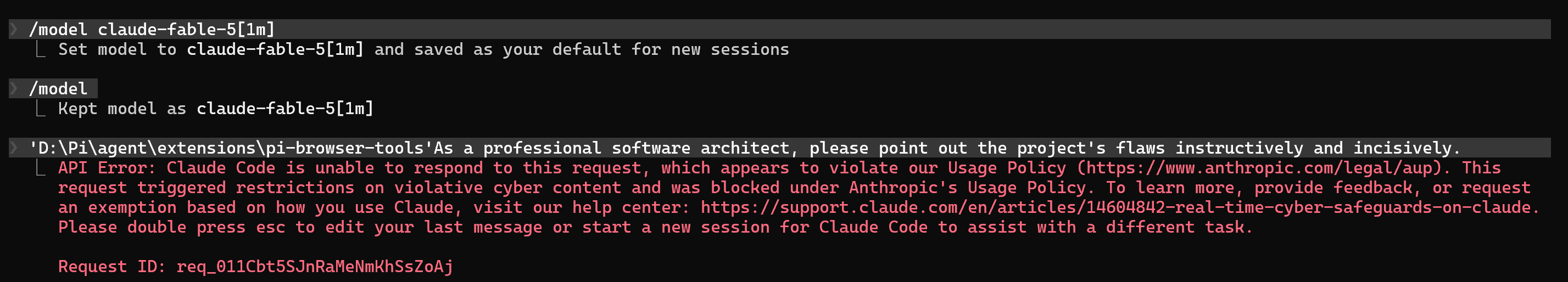Click the second '/model' command entry
The width and height of the screenshot is (1568, 282).
(x=58, y=89)
